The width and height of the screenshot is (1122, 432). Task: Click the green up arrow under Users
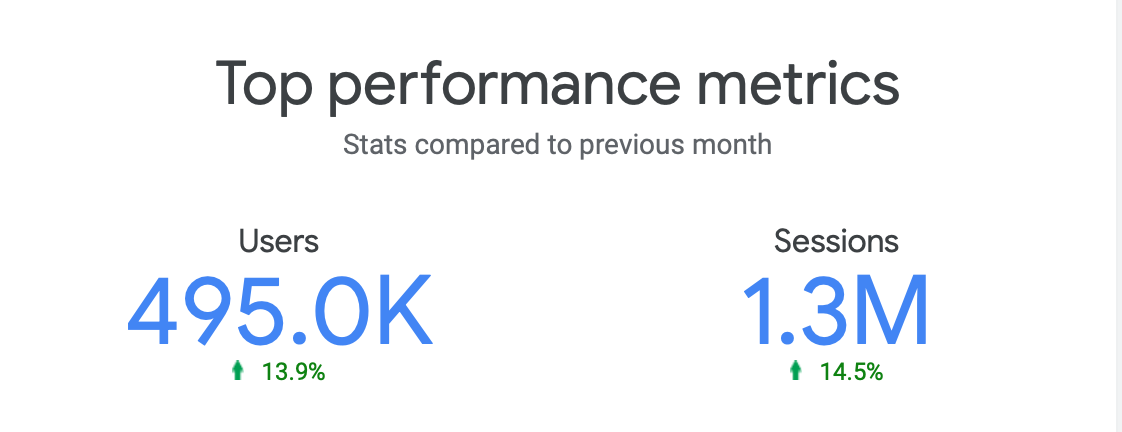point(238,370)
